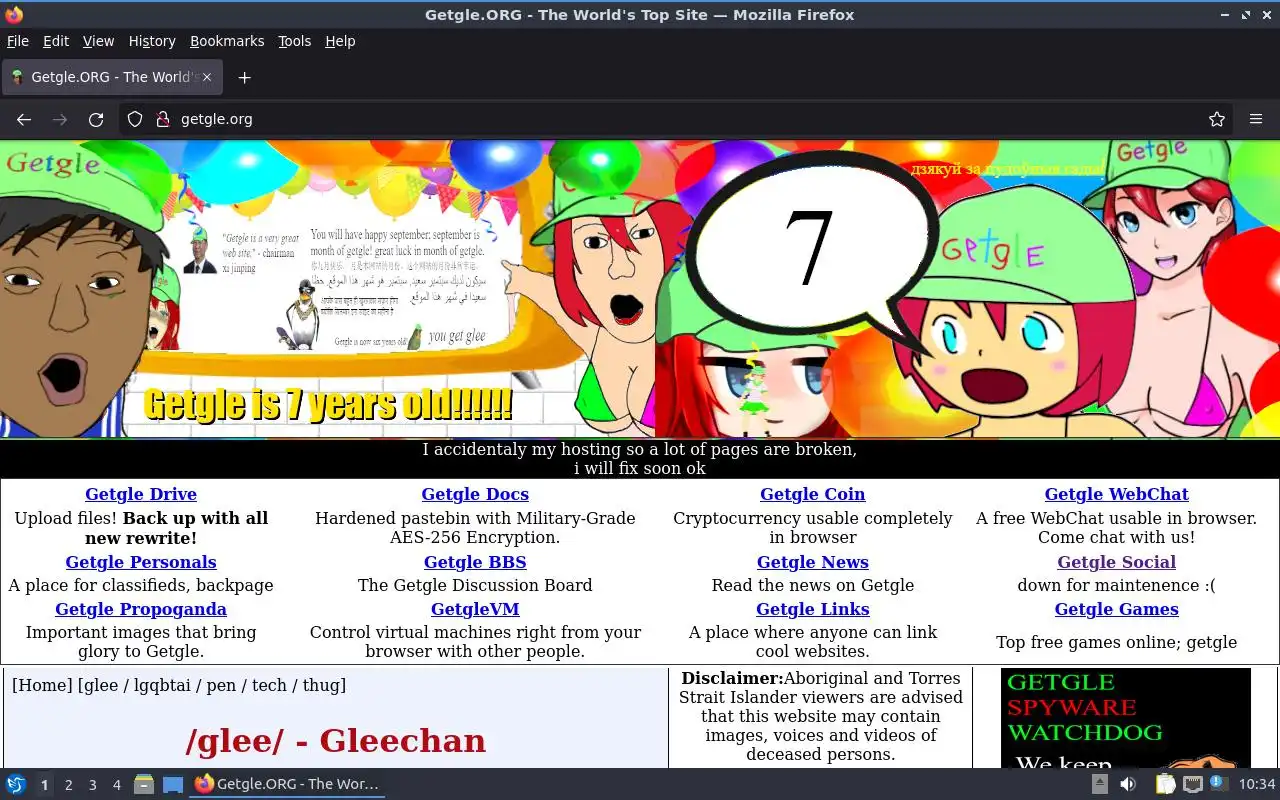
Task: Switch to workspace 2
Action: 68,785
